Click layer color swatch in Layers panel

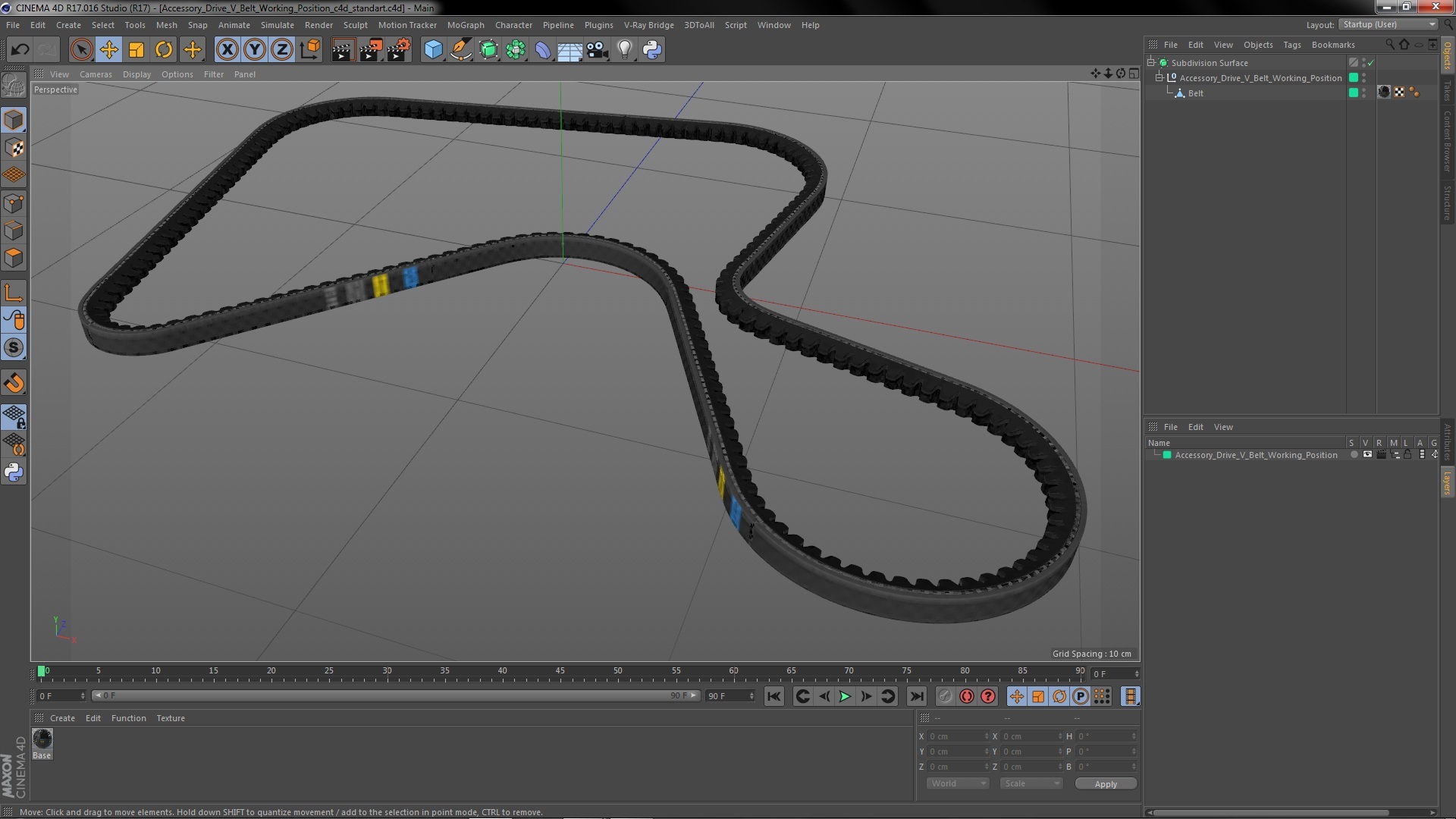coord(1167,455)
